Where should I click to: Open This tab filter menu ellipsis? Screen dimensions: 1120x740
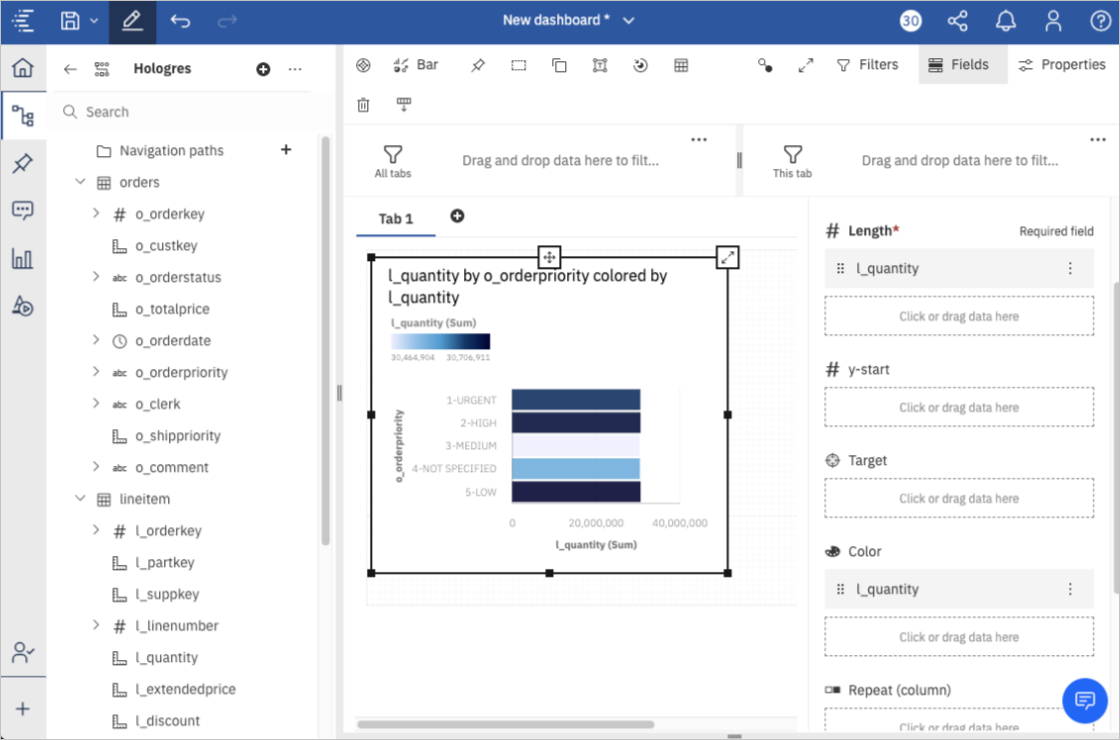[1098, 140]
